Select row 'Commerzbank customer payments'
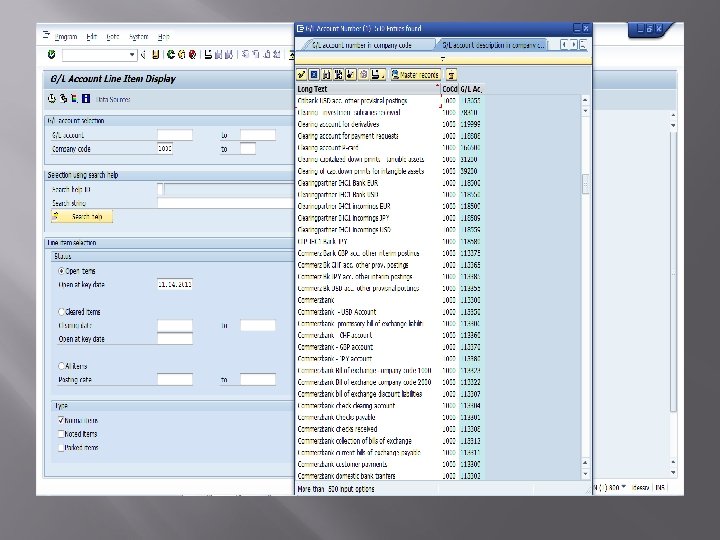Screen dimensions: 720x540 click(390, 464)
